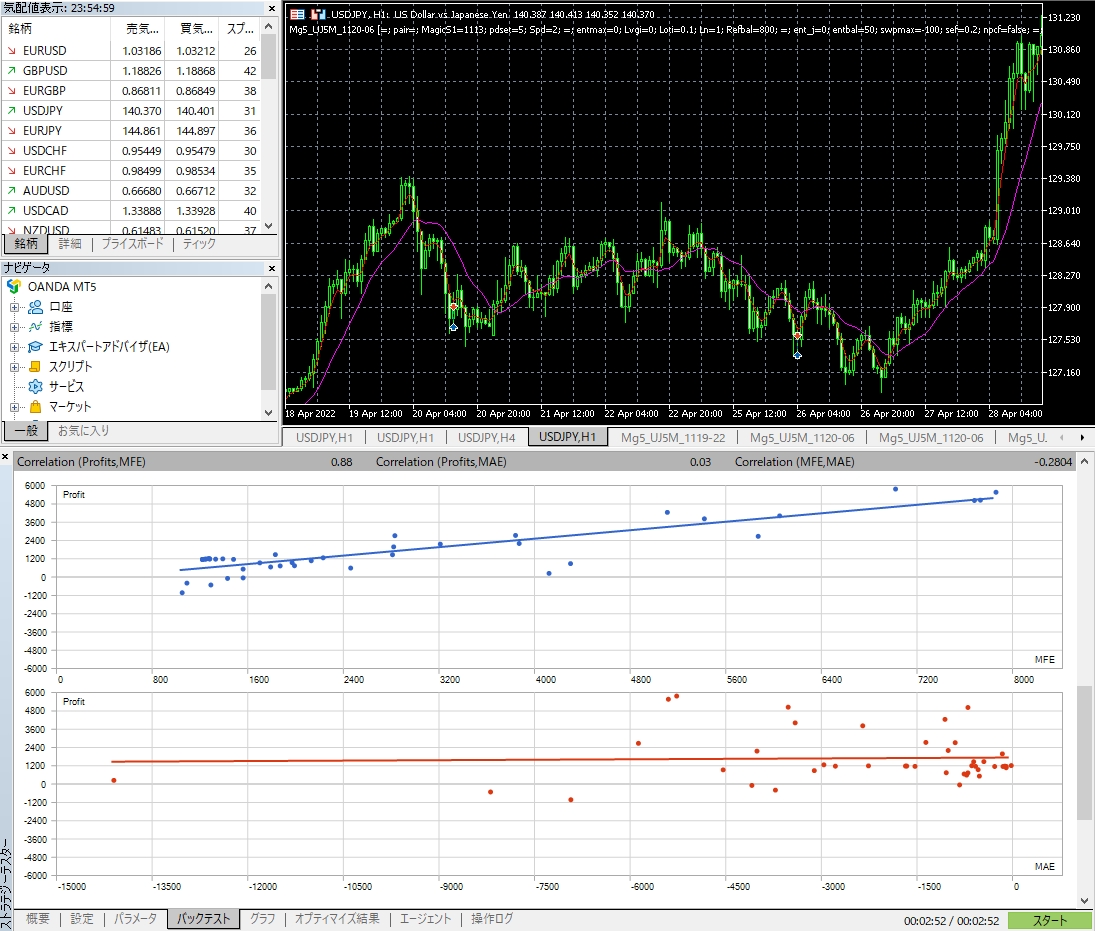Image resolution: width=1095 pixels, height=931 pixels.
Task: Click the tester results scrollbar down arrow
Action: (1085, 900)
